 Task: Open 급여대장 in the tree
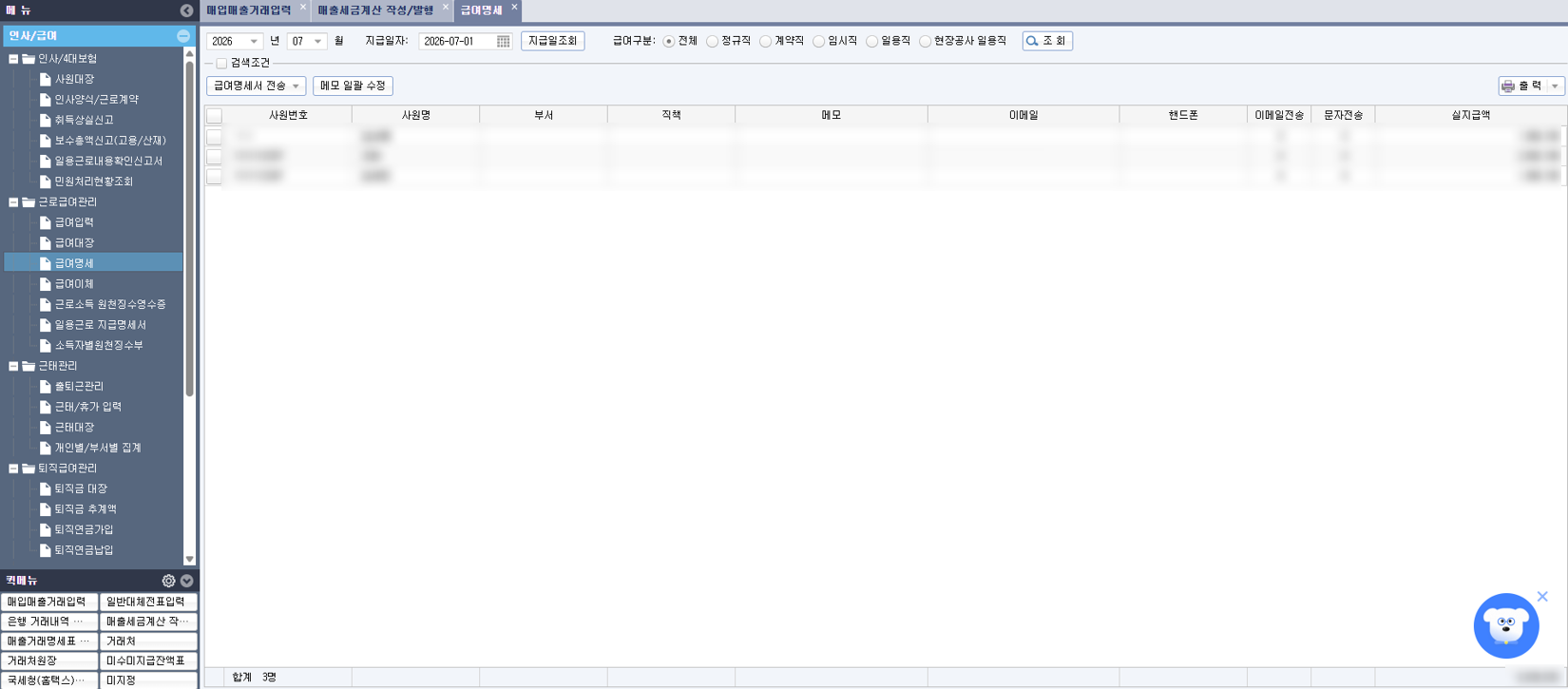74,243
